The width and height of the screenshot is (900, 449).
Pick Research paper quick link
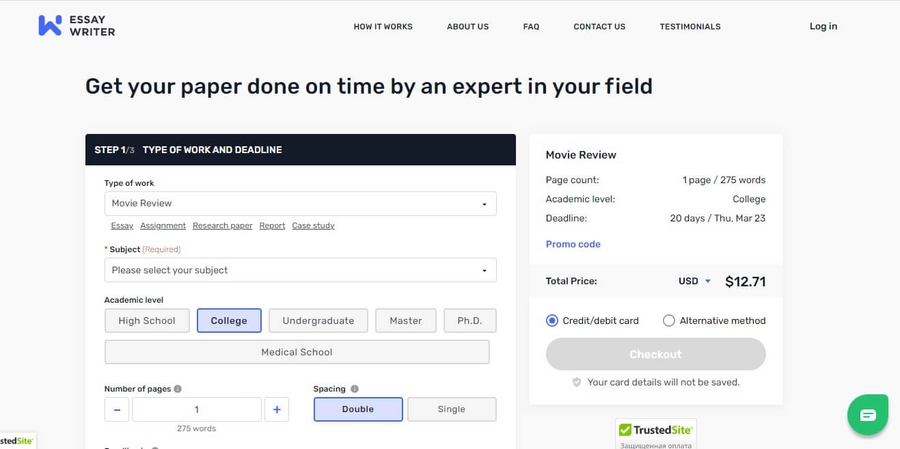pyautogui.click(x=222, y=226)
